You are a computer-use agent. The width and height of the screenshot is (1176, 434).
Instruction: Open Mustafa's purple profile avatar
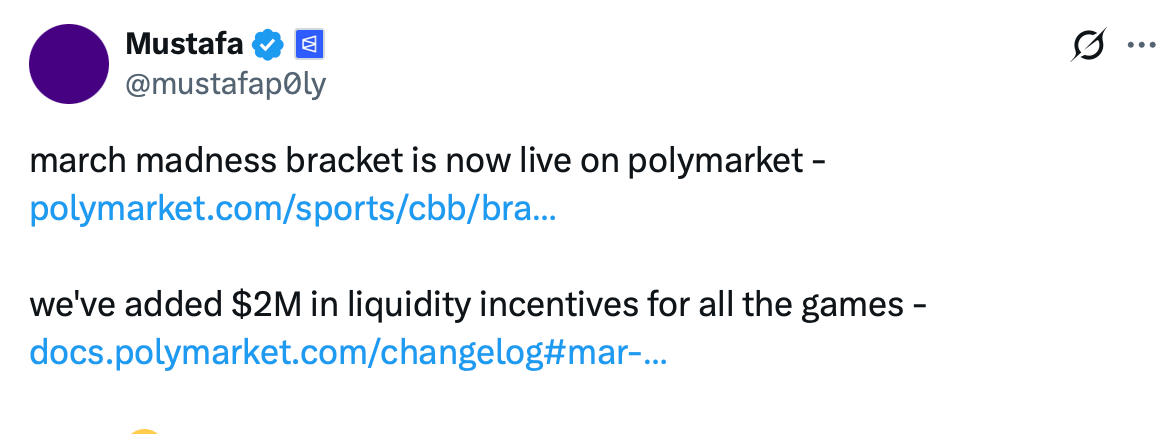[x=70, y=64]
